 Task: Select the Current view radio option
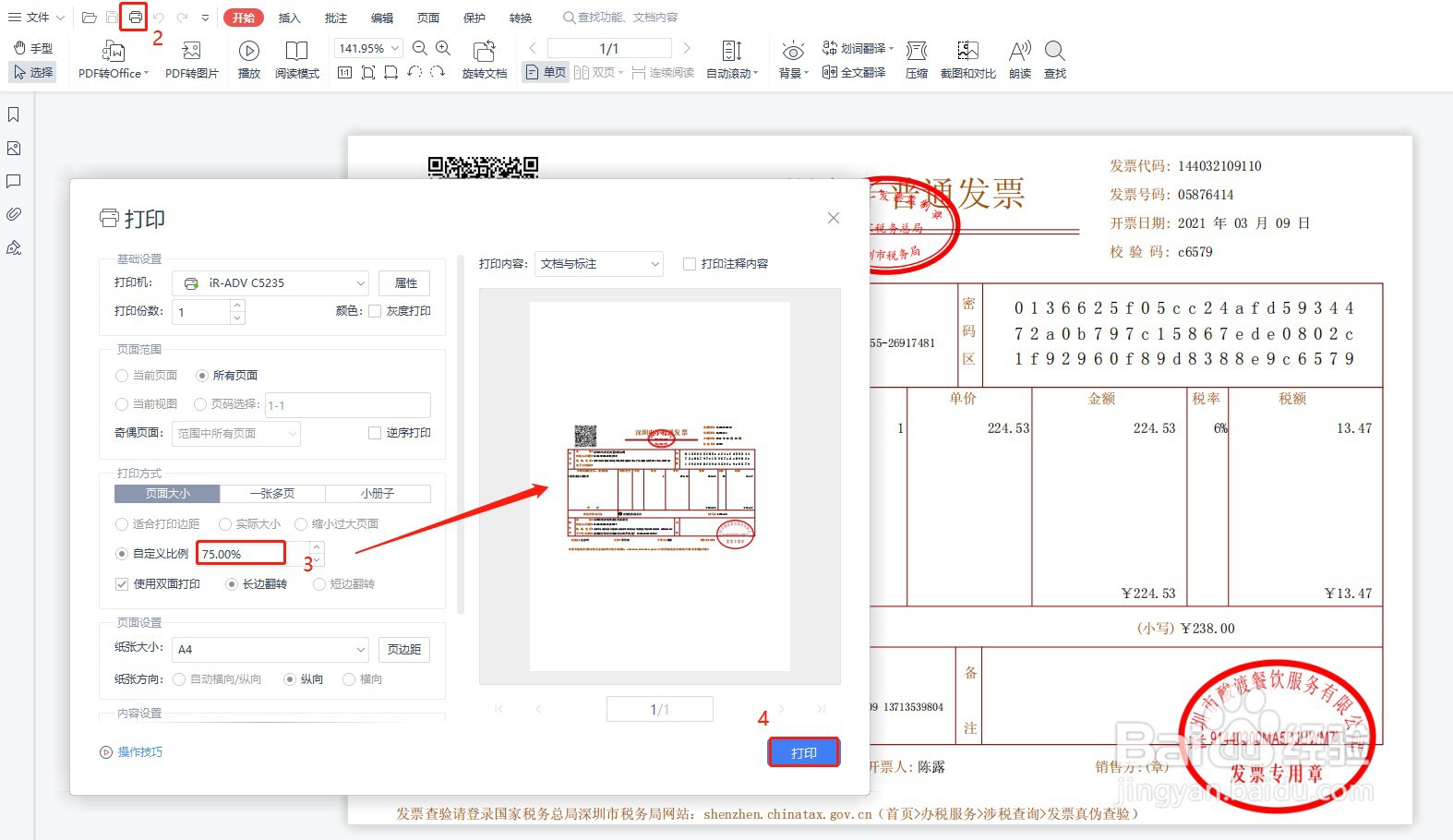[x=122, y=404]
